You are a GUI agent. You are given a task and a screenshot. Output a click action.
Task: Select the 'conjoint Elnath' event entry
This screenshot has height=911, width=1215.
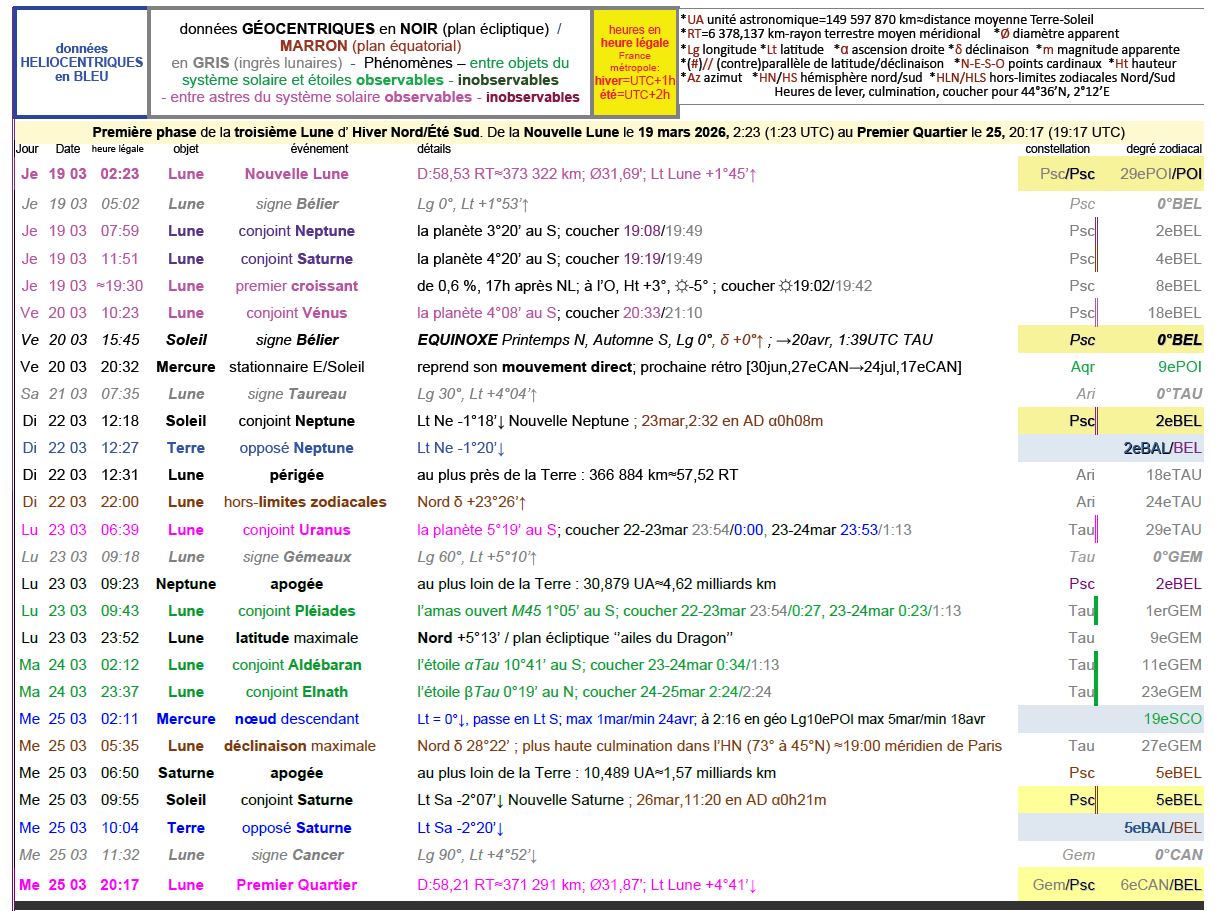(x=296, y=692)
